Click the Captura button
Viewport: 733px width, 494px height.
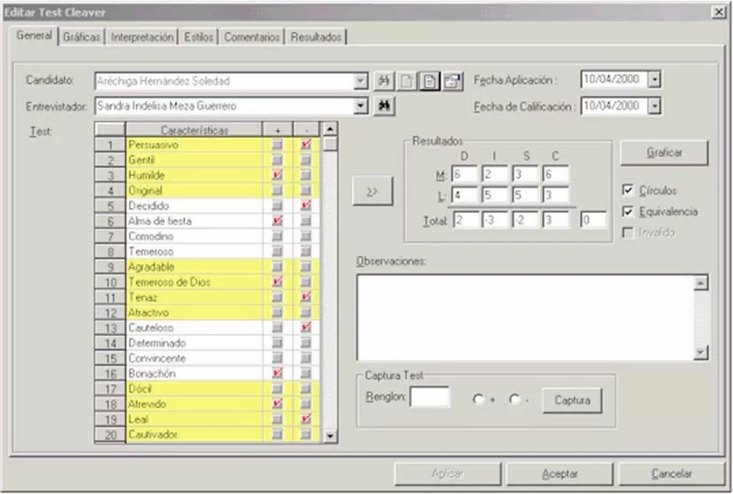point(572,401)
